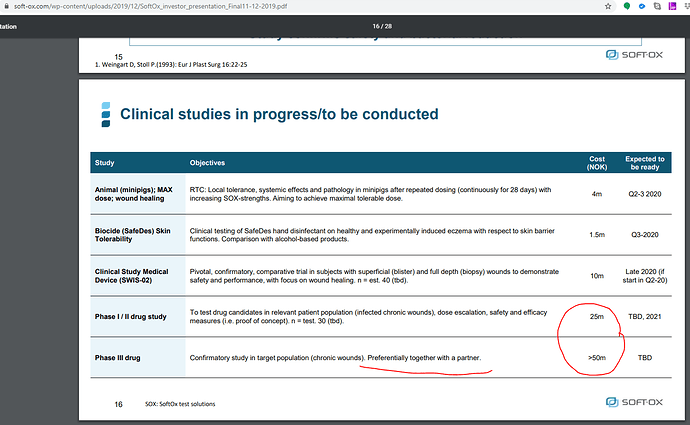The height and width of the screenshot is (425, 690).
Task: Click the site security lock icon
Action: pos(4,5)
